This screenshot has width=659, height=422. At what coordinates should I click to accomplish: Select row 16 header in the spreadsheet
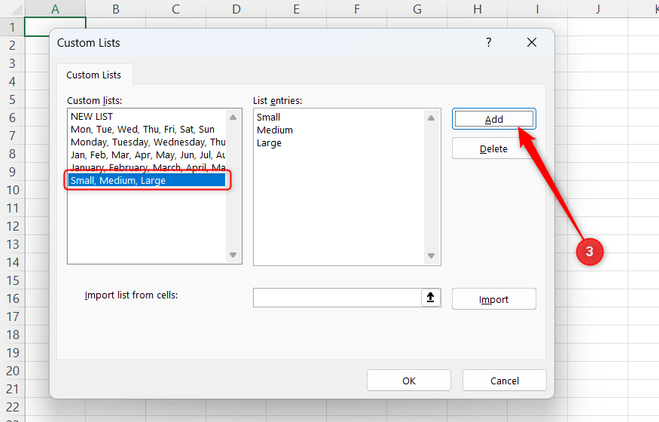(x=12, y=298)
